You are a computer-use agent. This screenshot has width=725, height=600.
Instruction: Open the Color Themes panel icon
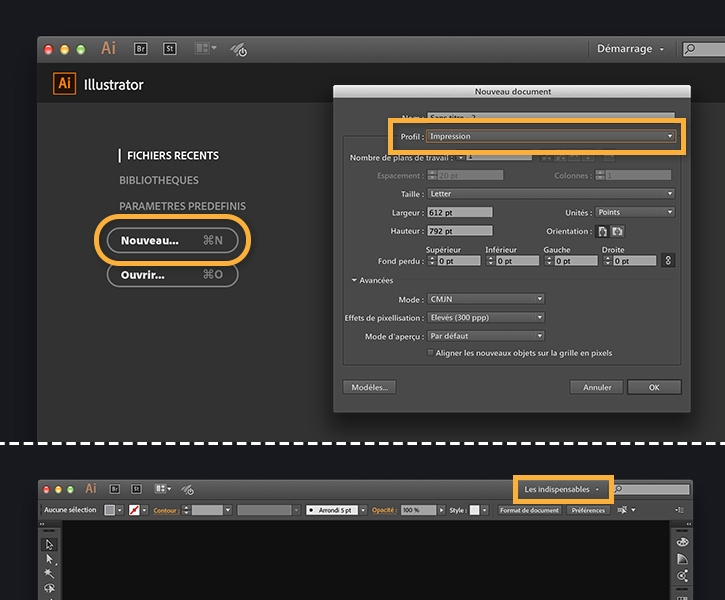tap(682, 576)
